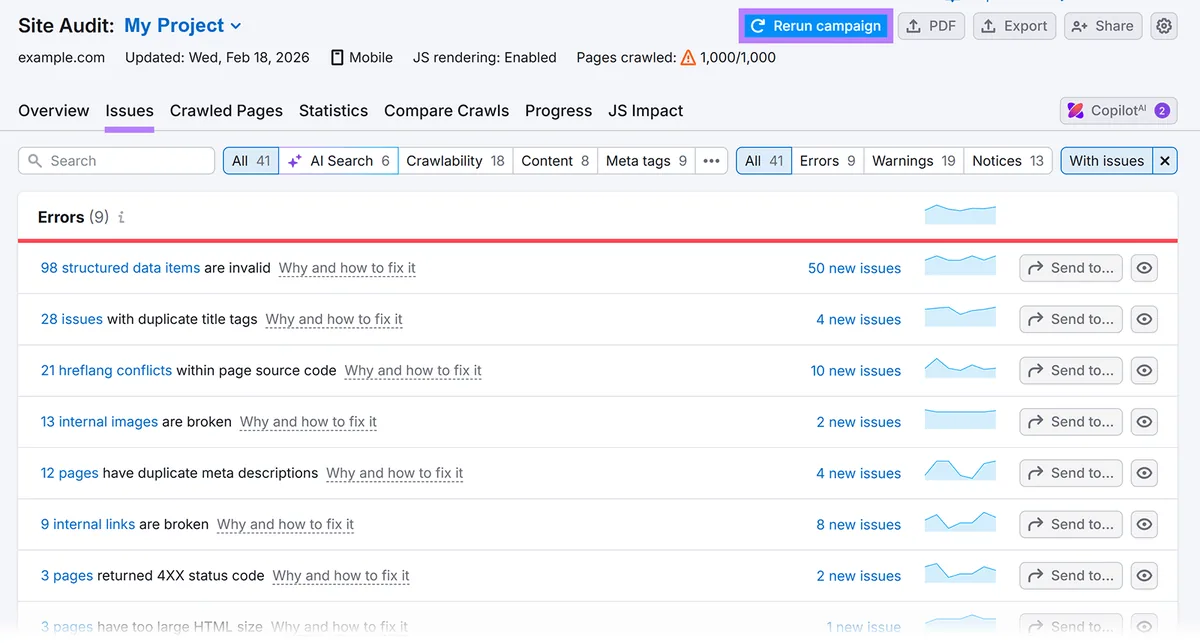Image resolution: width=1200 pixels, height=643 pixels.
Task: Open the 28 issues link
Action: [x=72, y=319]
